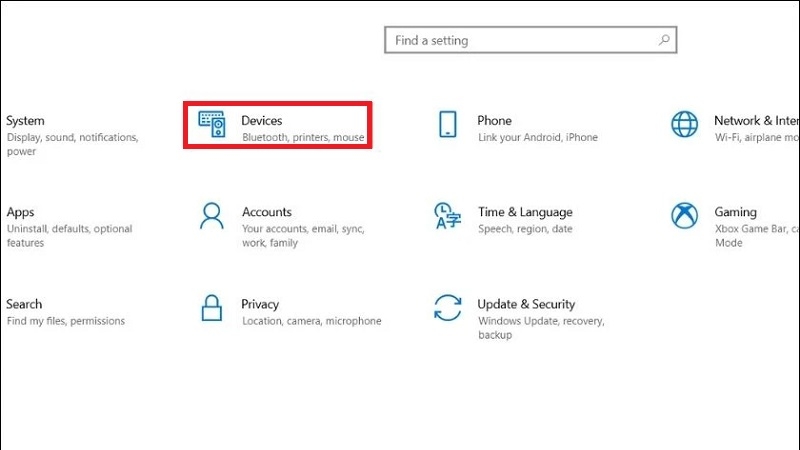The width and height of the screenshot is (800, 450).
Task: Open the System settings category
Action: 25,120
